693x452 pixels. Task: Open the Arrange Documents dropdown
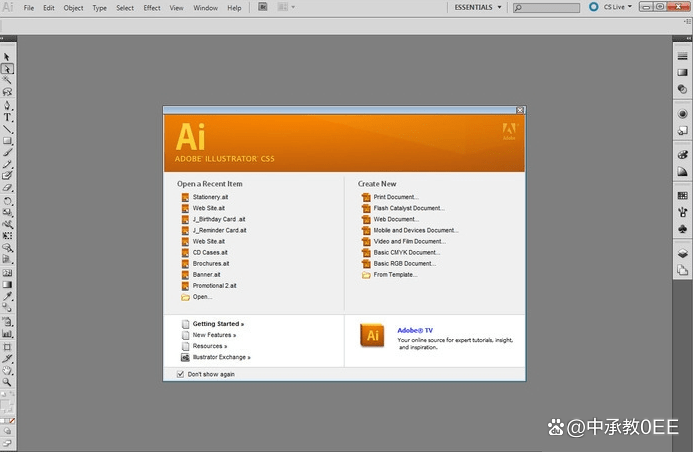pyautogui.click(x=286, y=7)
